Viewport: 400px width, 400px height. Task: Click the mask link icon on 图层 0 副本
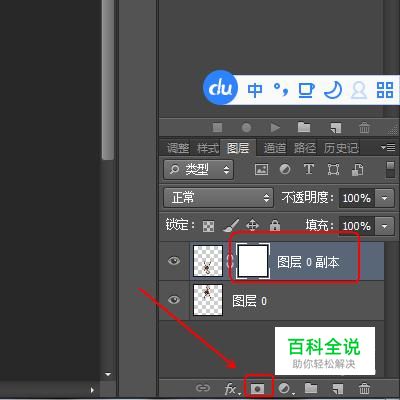point(230,261)
